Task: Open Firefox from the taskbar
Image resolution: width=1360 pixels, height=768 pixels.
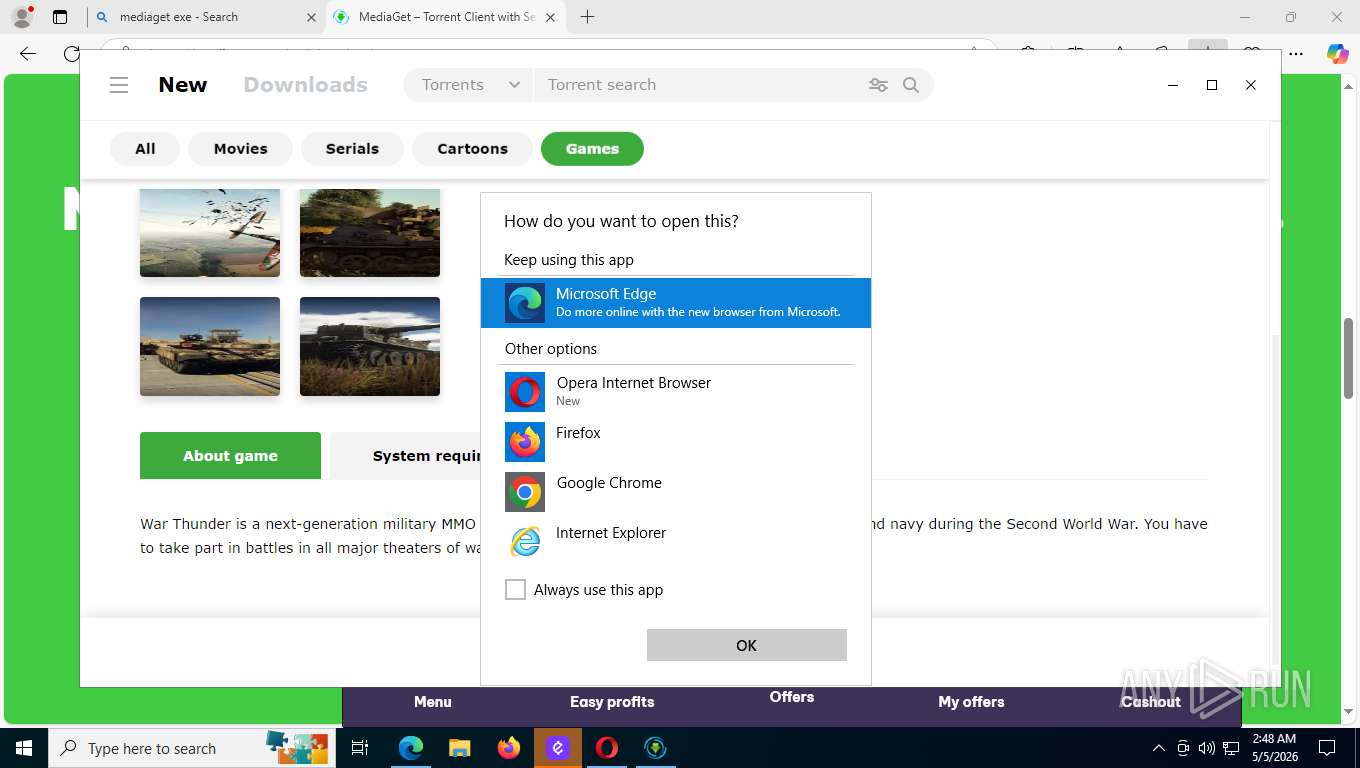Action: 509,748
